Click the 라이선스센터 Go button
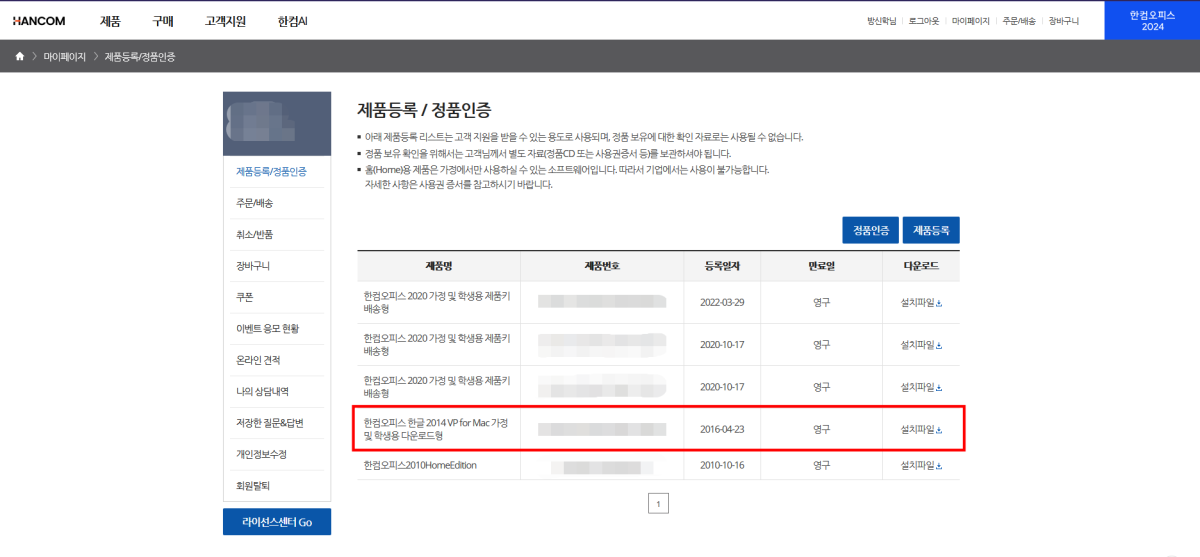The image size is (1200, 557). [x=277, y=522]
